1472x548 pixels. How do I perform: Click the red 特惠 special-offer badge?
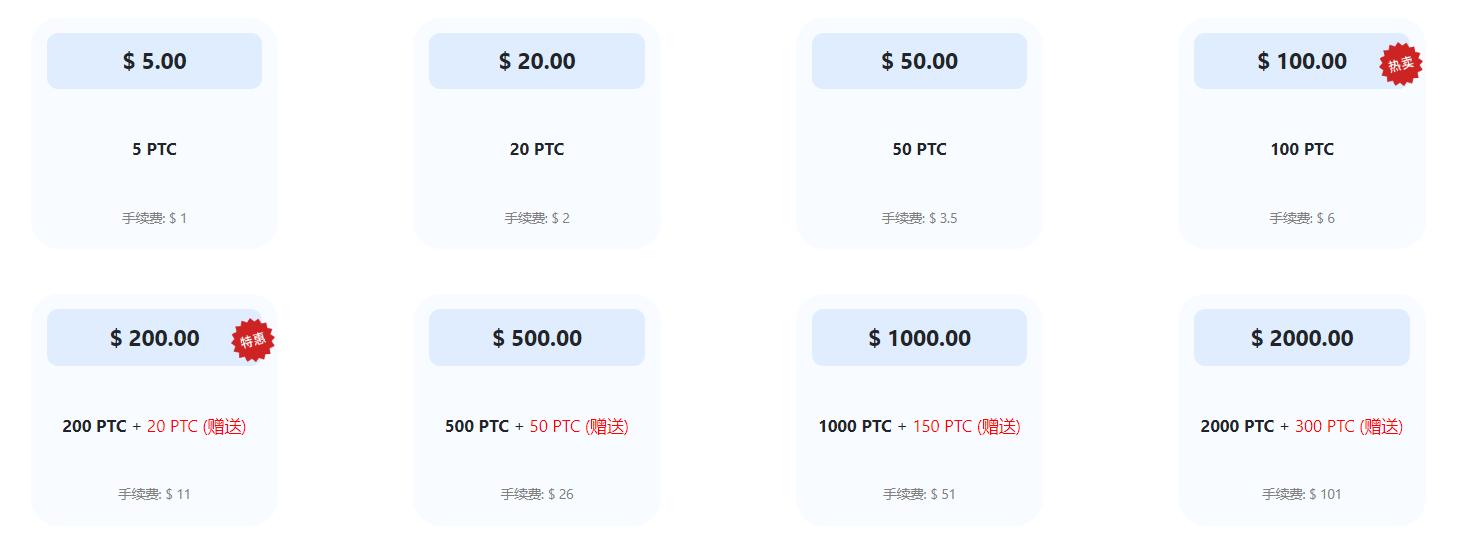(x=253, y=341)
